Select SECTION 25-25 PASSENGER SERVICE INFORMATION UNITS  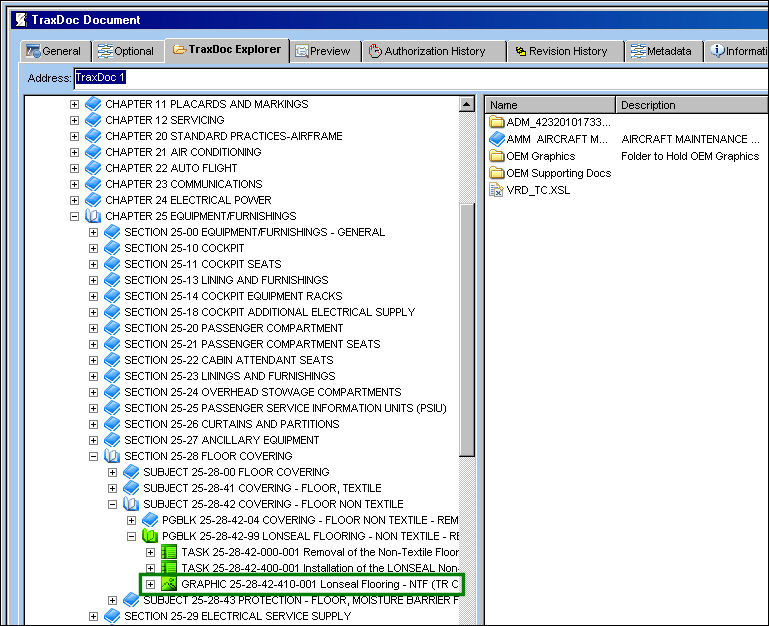[x=285, y=408]
